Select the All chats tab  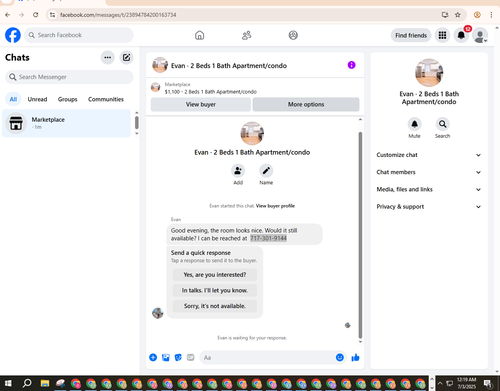point(13,99)
